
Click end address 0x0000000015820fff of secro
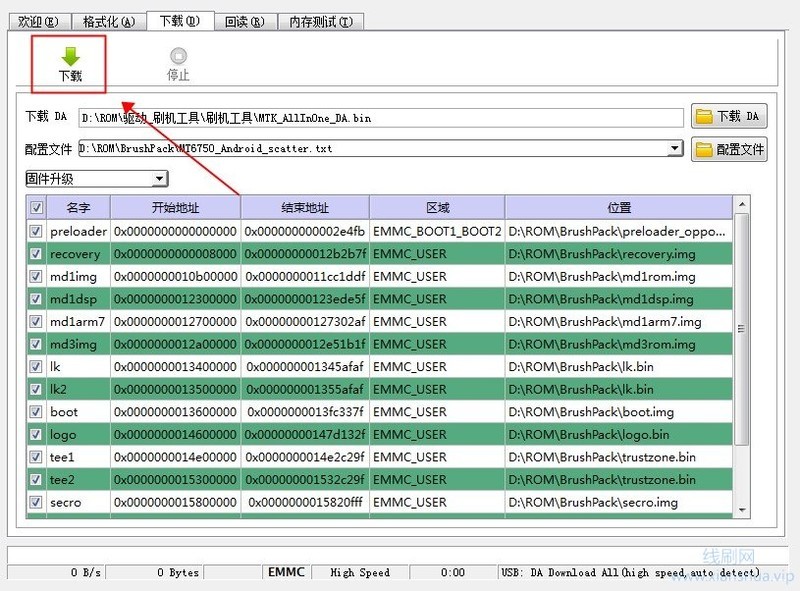[305, 502]
